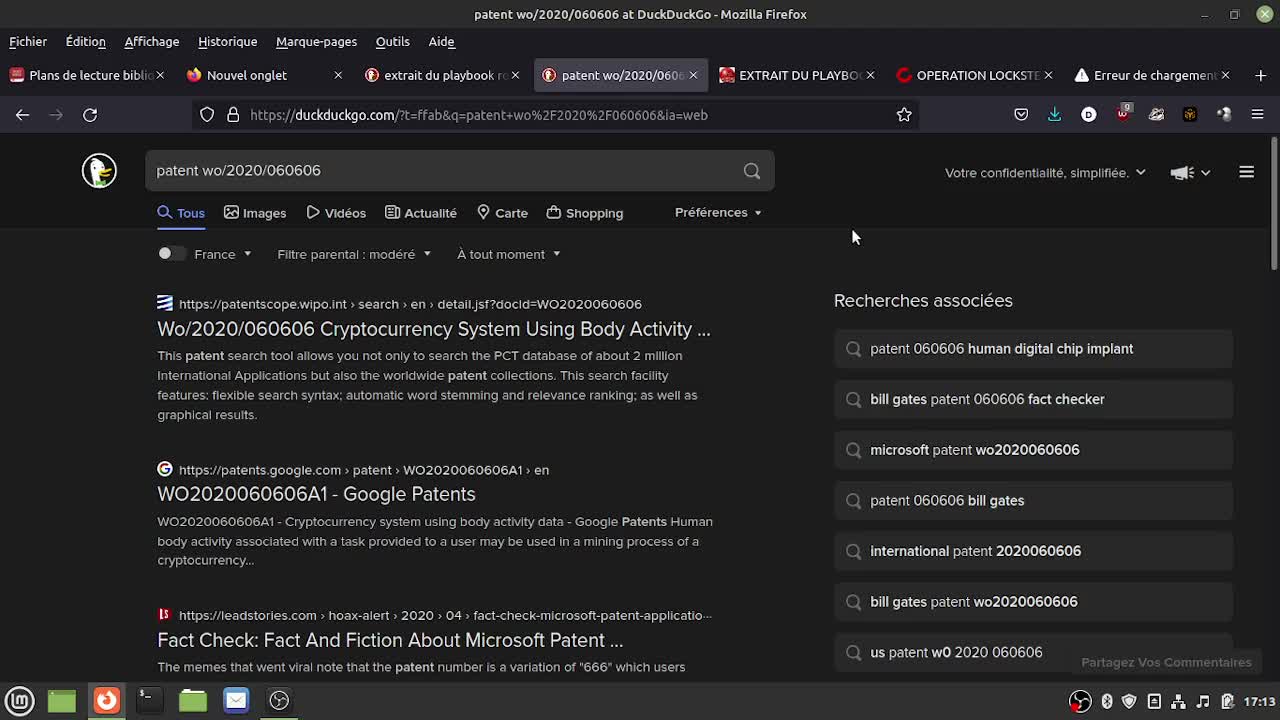This screenshot has height=720, width=1280.
Task: Search 'international patent 2020060606' suggestion
Action: point(1033,551)
